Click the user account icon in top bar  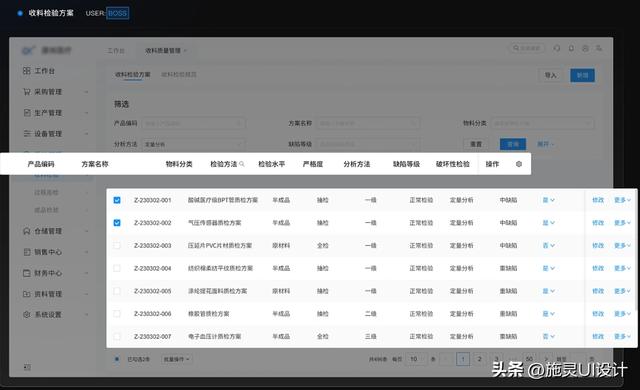599,48
